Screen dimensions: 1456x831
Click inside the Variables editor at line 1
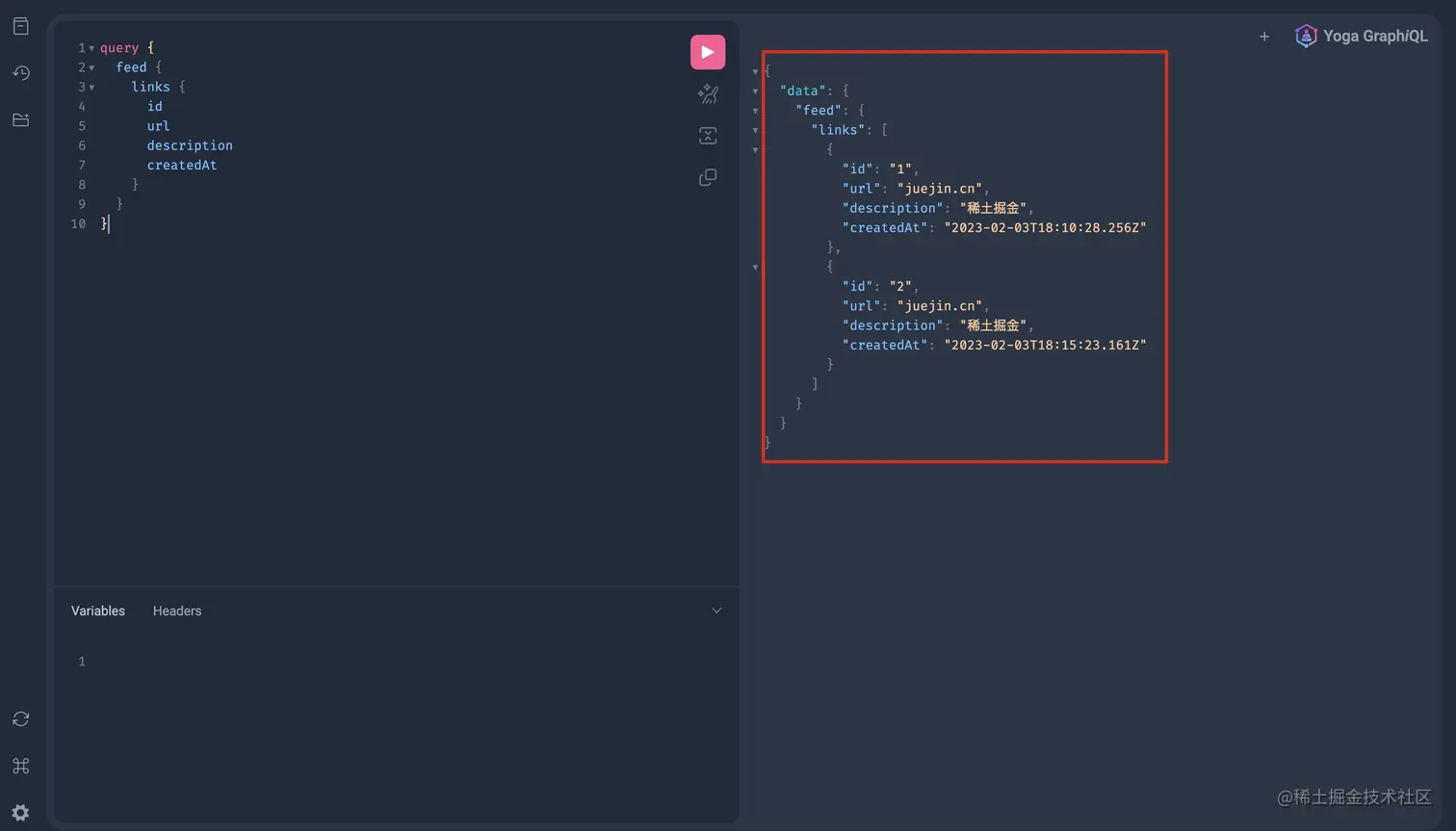click(x=404, y=662)
